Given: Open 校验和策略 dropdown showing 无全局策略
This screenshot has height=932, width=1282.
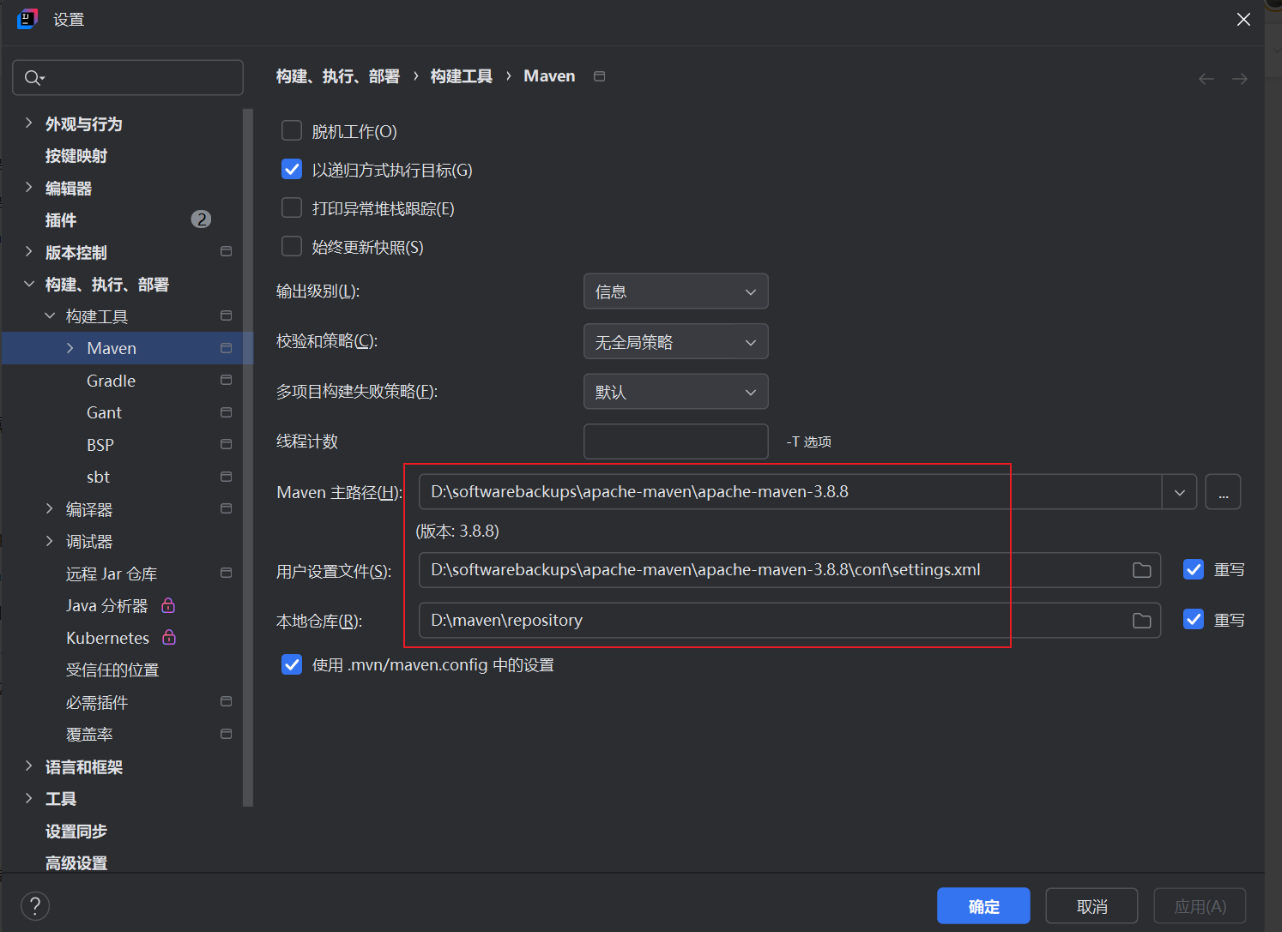Looking at the screenshot, I should pyautogui.click(x=676, y=341).
